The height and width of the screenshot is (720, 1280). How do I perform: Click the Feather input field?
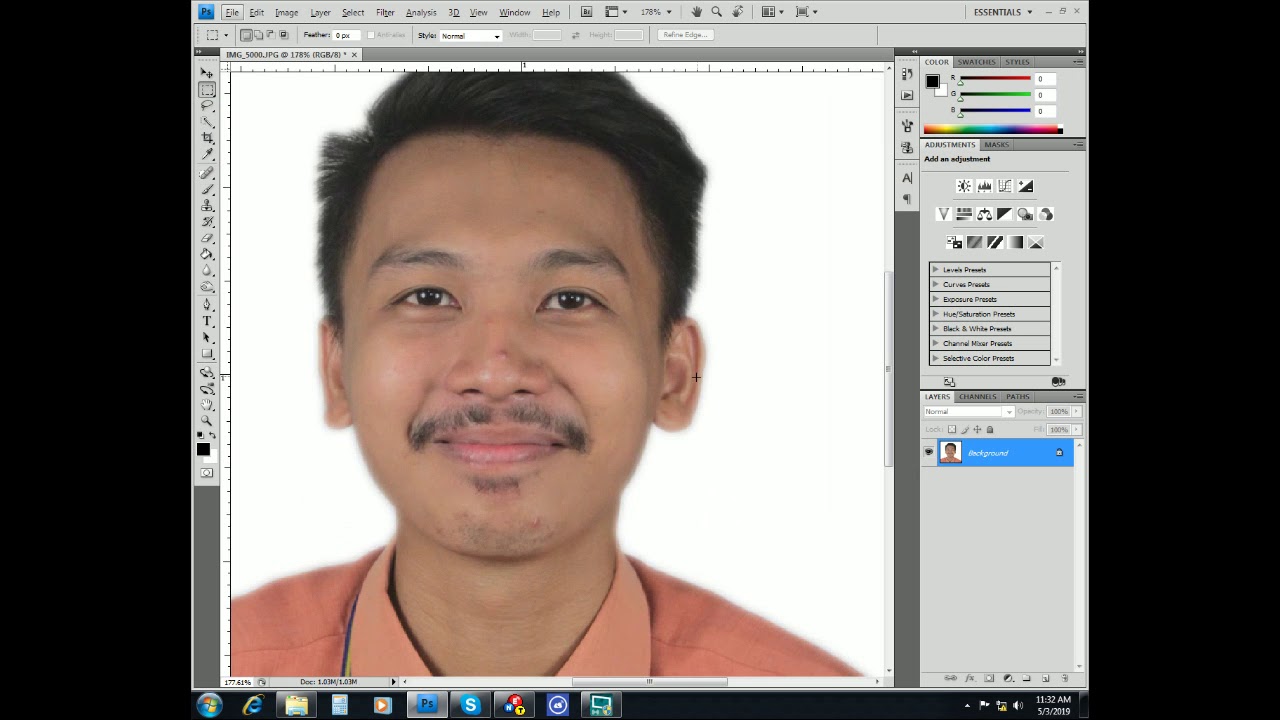coord(346,35)
